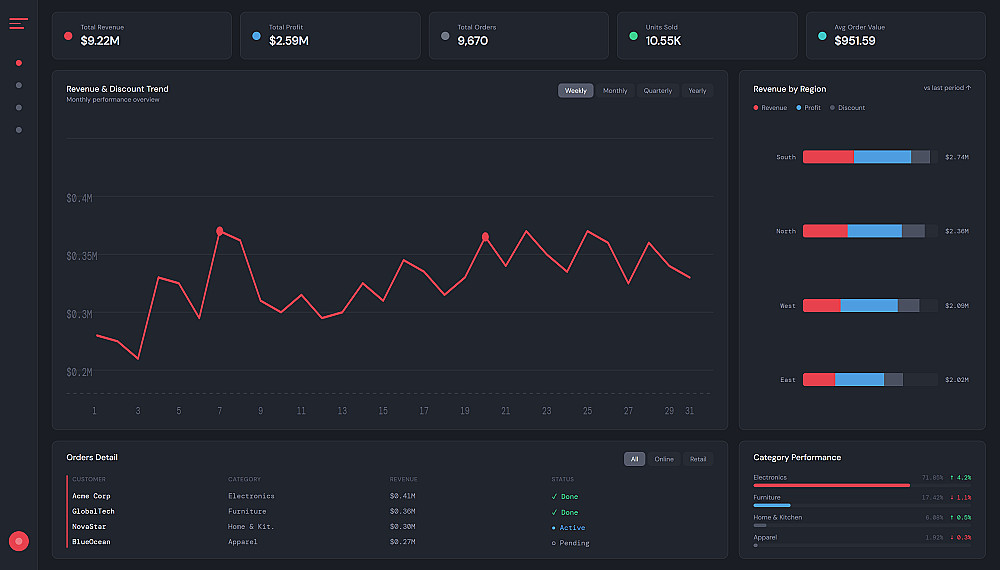Click the $2.74M South total label
The width and height of the screenshot is (1000, 570).
pyautogui.click(x=957, y=157)
